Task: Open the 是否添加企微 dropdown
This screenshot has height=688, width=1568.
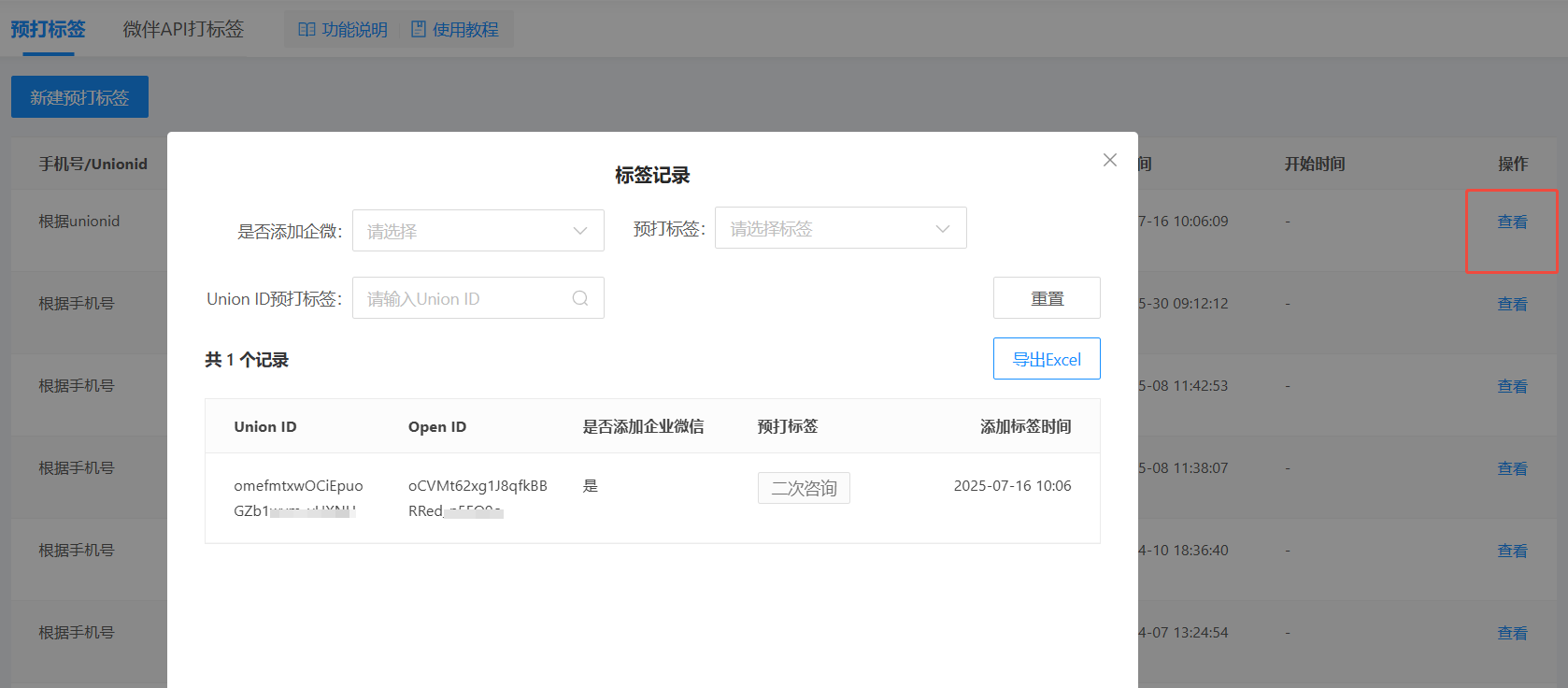Action: (x=478, y=231)
